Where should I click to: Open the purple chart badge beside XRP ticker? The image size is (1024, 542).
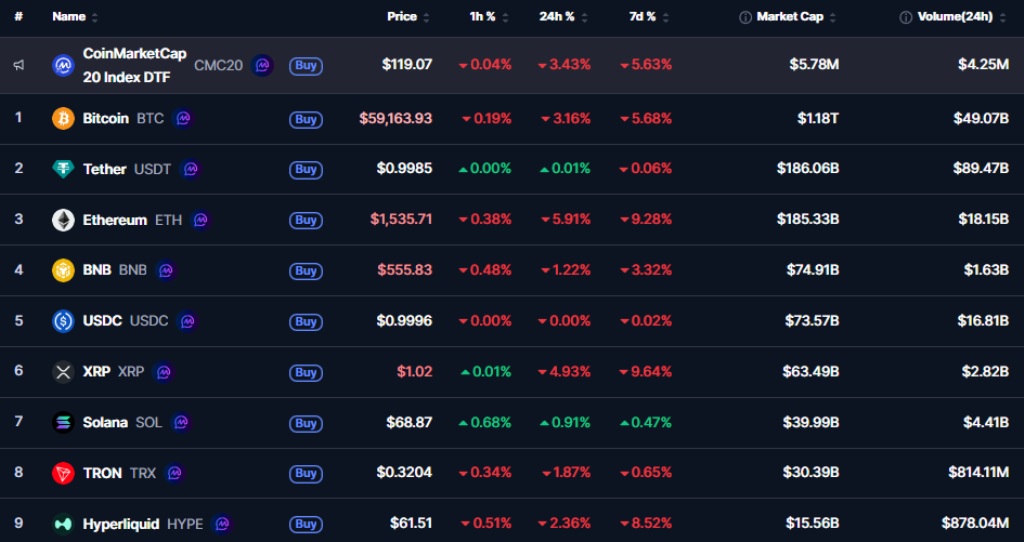[x=163, y=372]
